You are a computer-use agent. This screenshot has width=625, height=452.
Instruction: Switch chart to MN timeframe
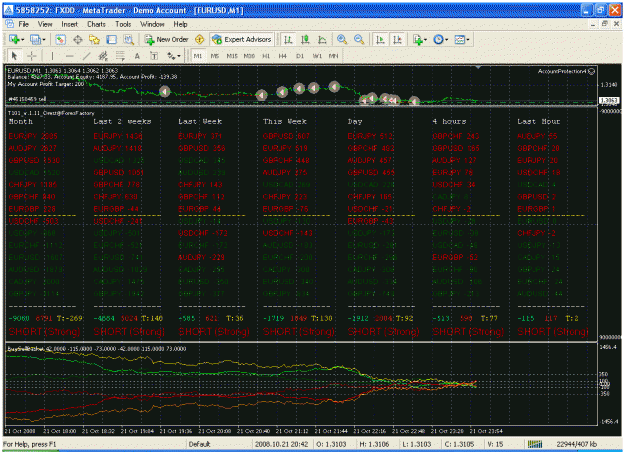(334, 56)
